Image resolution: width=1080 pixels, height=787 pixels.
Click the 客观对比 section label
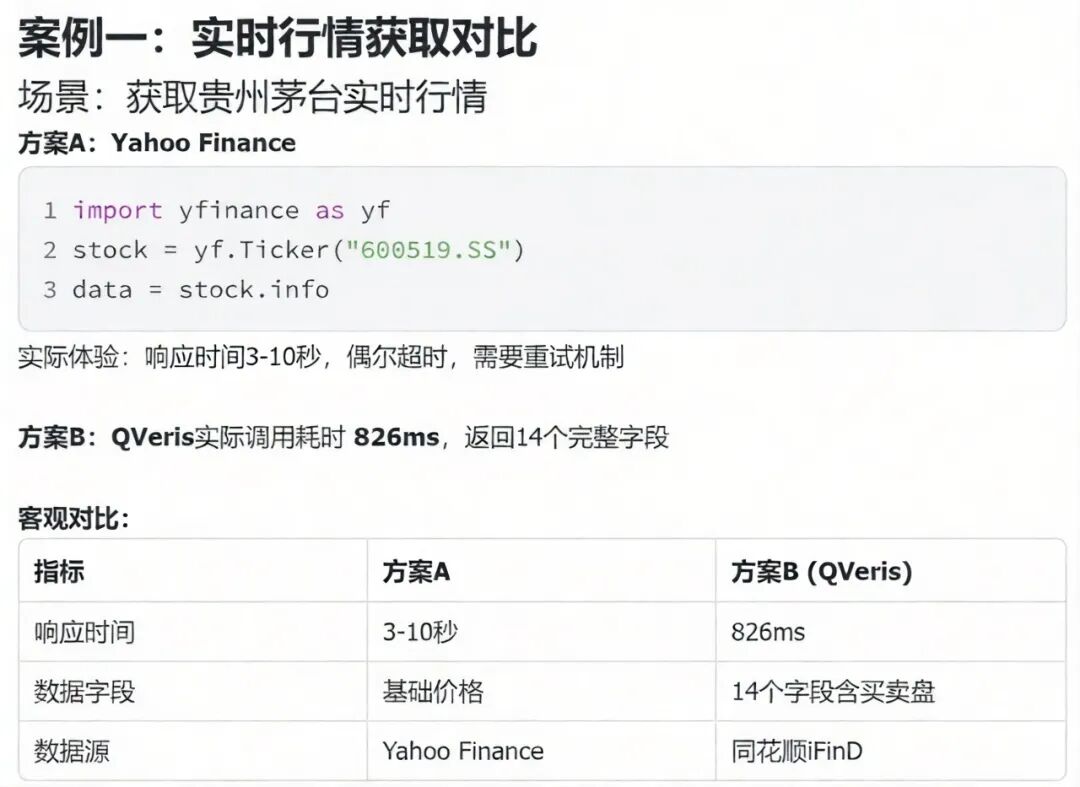point(74,518)
